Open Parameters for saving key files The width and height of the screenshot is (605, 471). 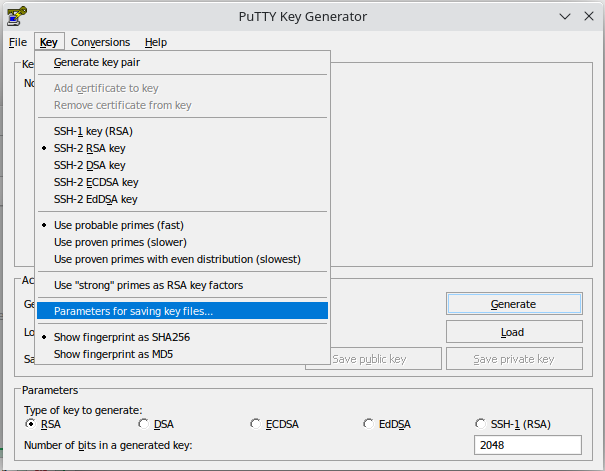[x=182, y=311]
